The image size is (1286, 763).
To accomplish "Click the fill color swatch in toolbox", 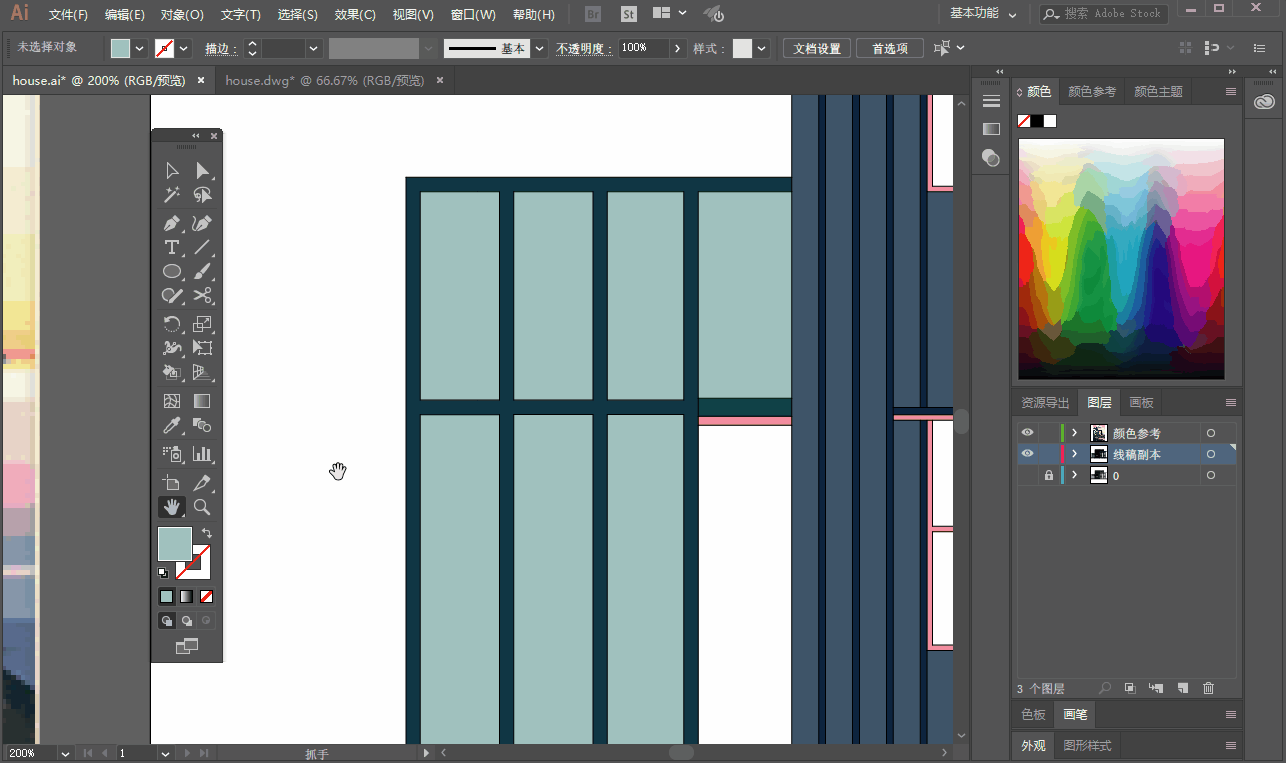I will click(175, 544).
